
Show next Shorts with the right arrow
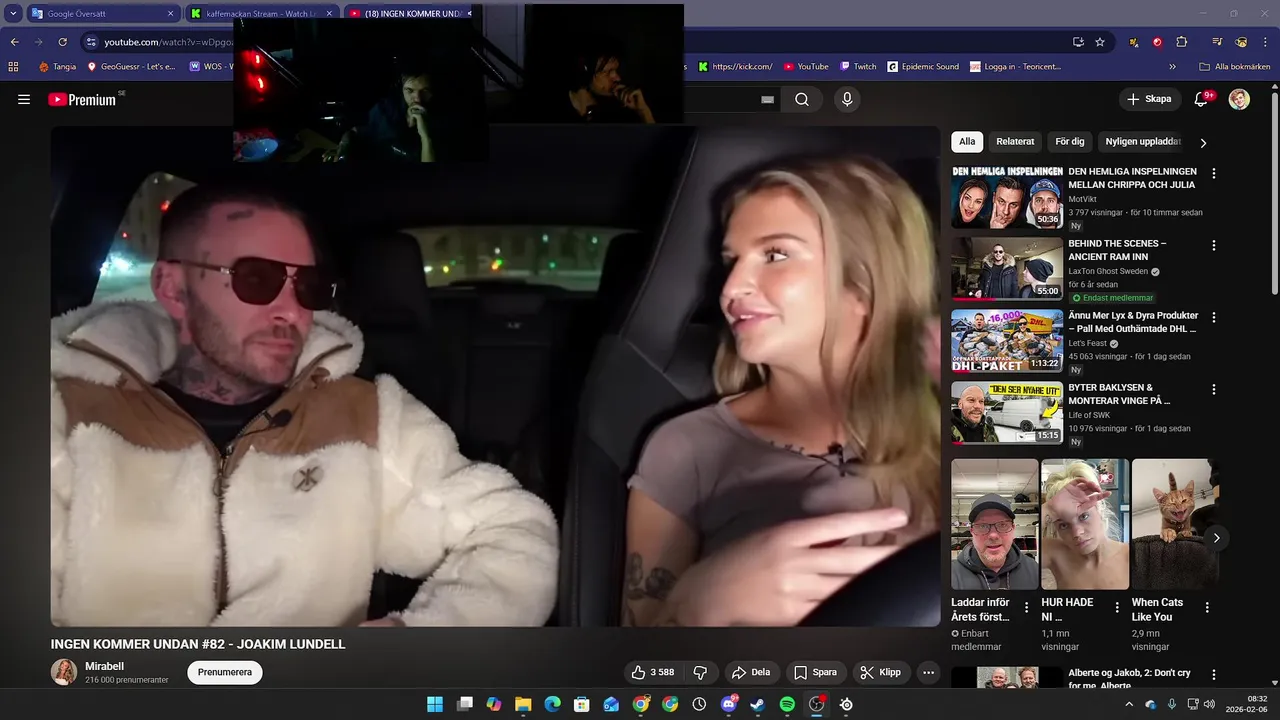tap(1216, 538)
